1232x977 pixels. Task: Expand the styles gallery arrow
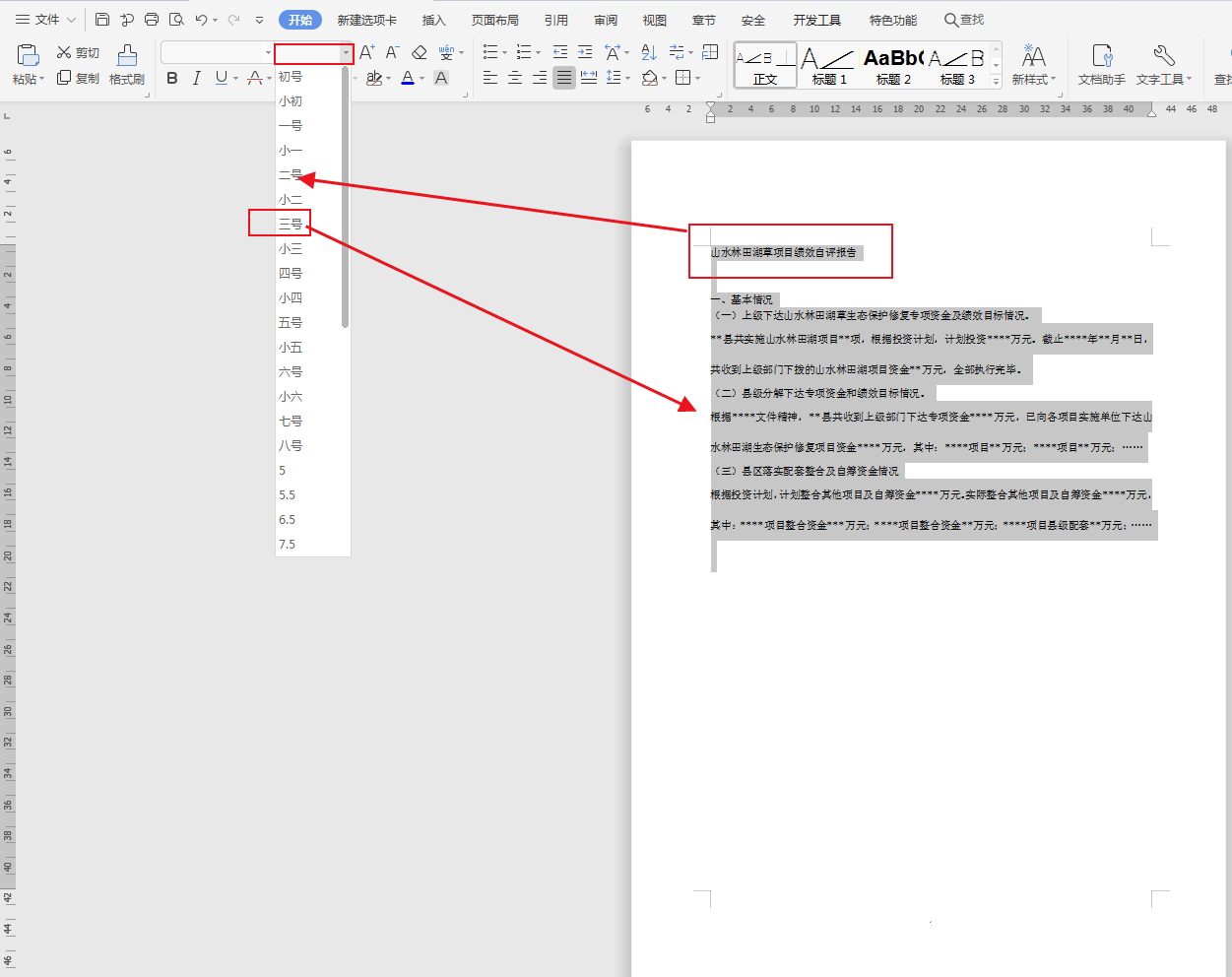(x=997, y=82)
